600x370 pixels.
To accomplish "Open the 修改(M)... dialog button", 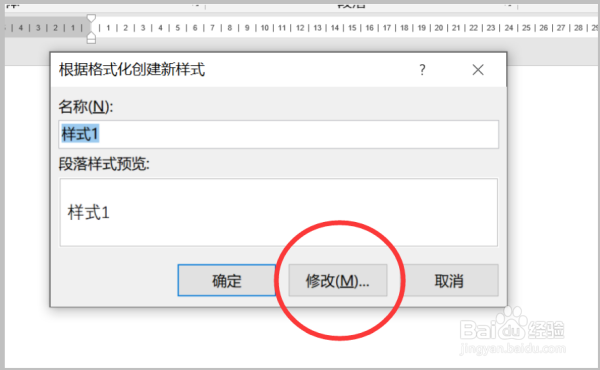I will pyautogui.click(x=338, y=280).
